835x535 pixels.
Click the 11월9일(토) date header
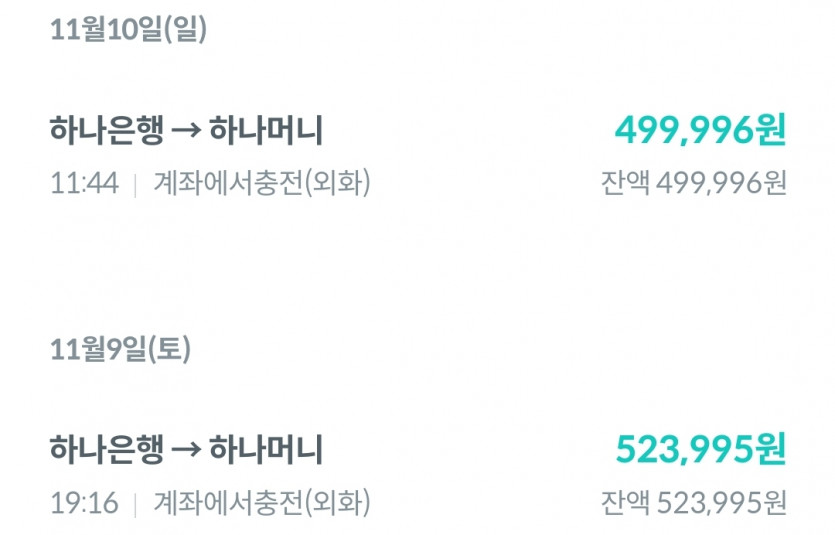click(x=121, y=348)
